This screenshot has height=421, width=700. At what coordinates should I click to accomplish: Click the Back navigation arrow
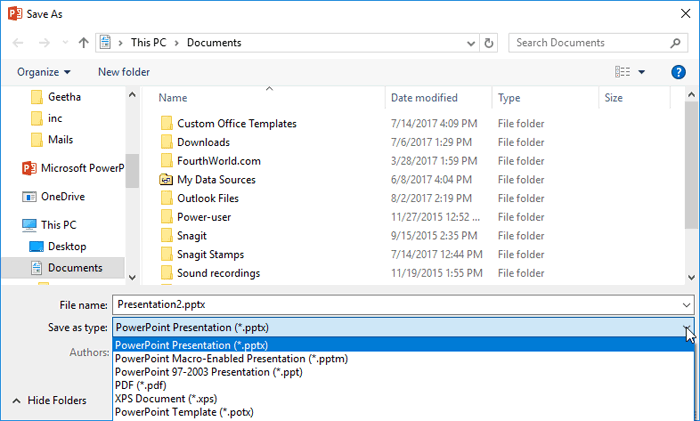tap(19, 43)
